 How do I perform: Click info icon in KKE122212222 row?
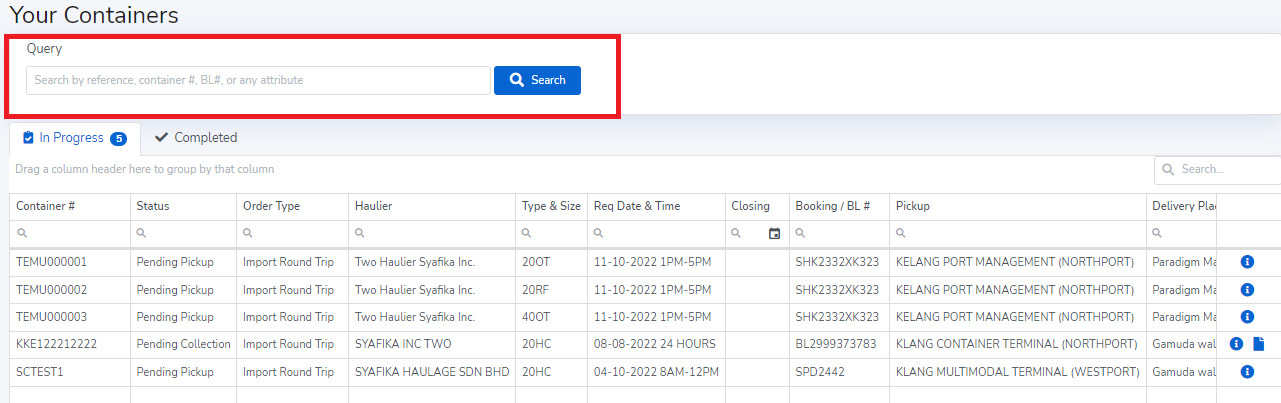click(x=1236, y=344)
